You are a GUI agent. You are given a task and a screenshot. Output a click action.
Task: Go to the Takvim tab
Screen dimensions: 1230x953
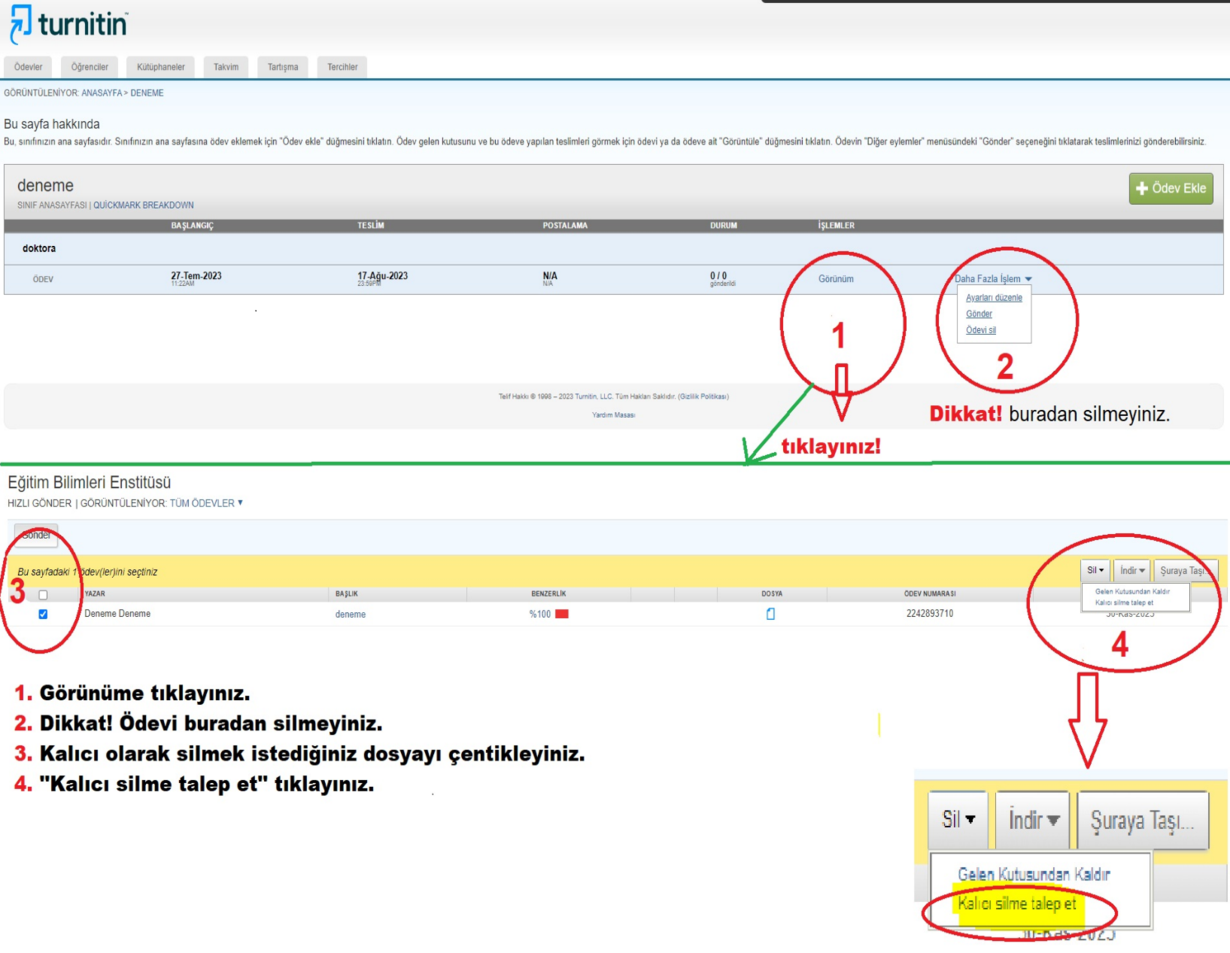coord(226,67)
